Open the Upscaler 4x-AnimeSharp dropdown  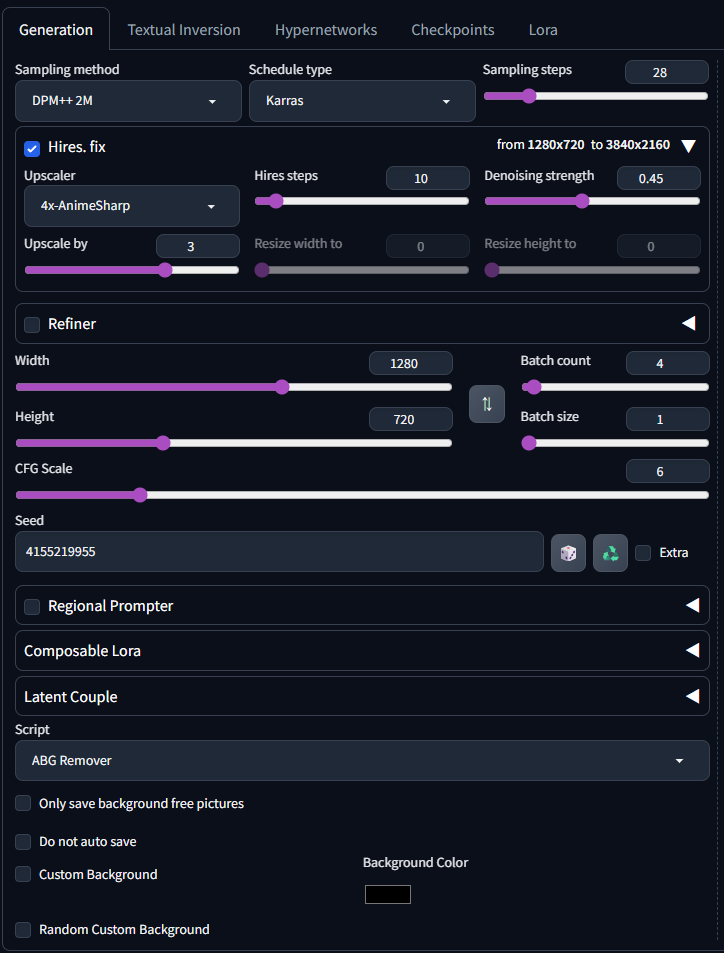point(131,206)
